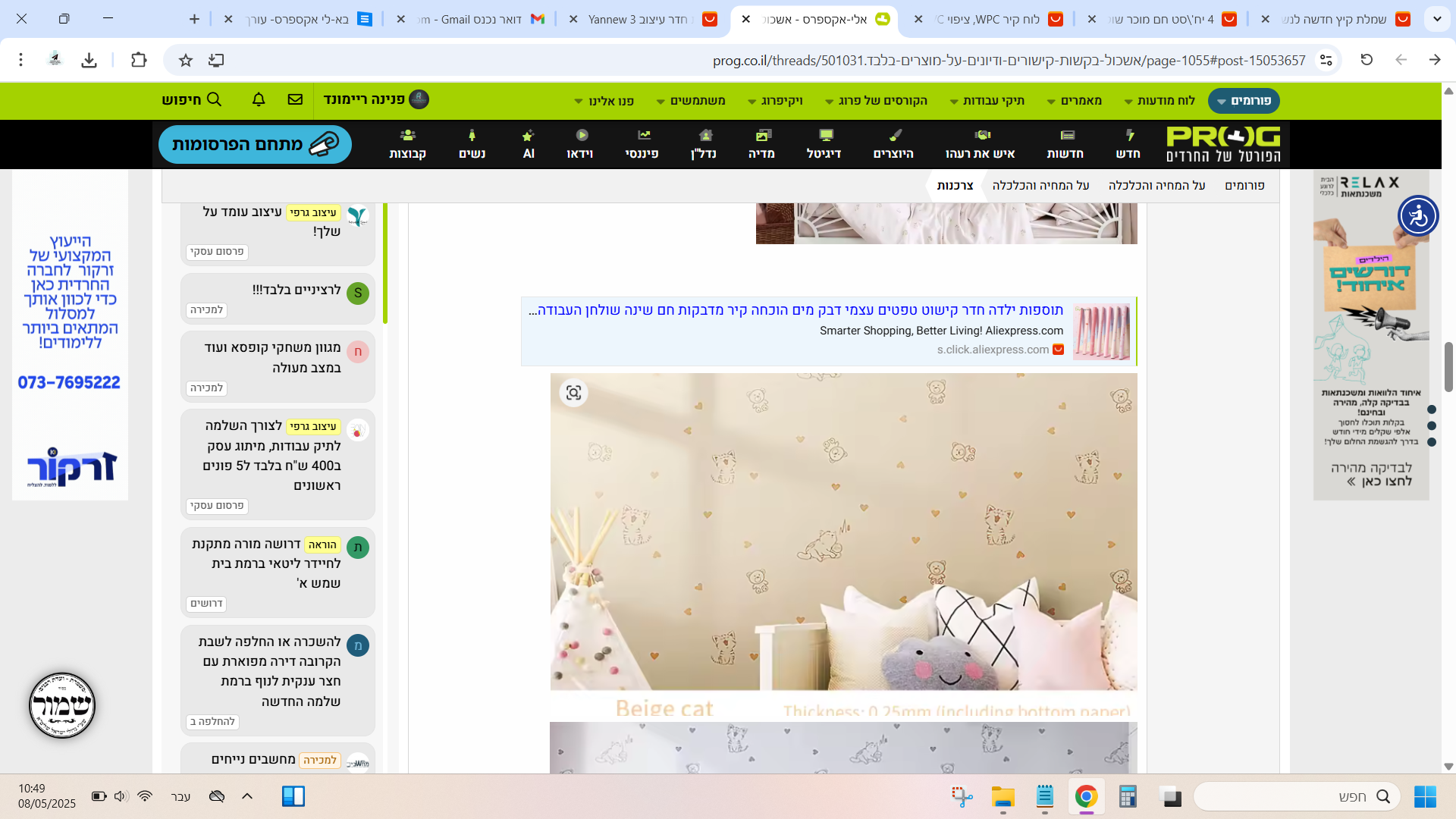The image size is (1456, 819).
Task: Click the notifications bell icon
Action: (x=259, y=99)
